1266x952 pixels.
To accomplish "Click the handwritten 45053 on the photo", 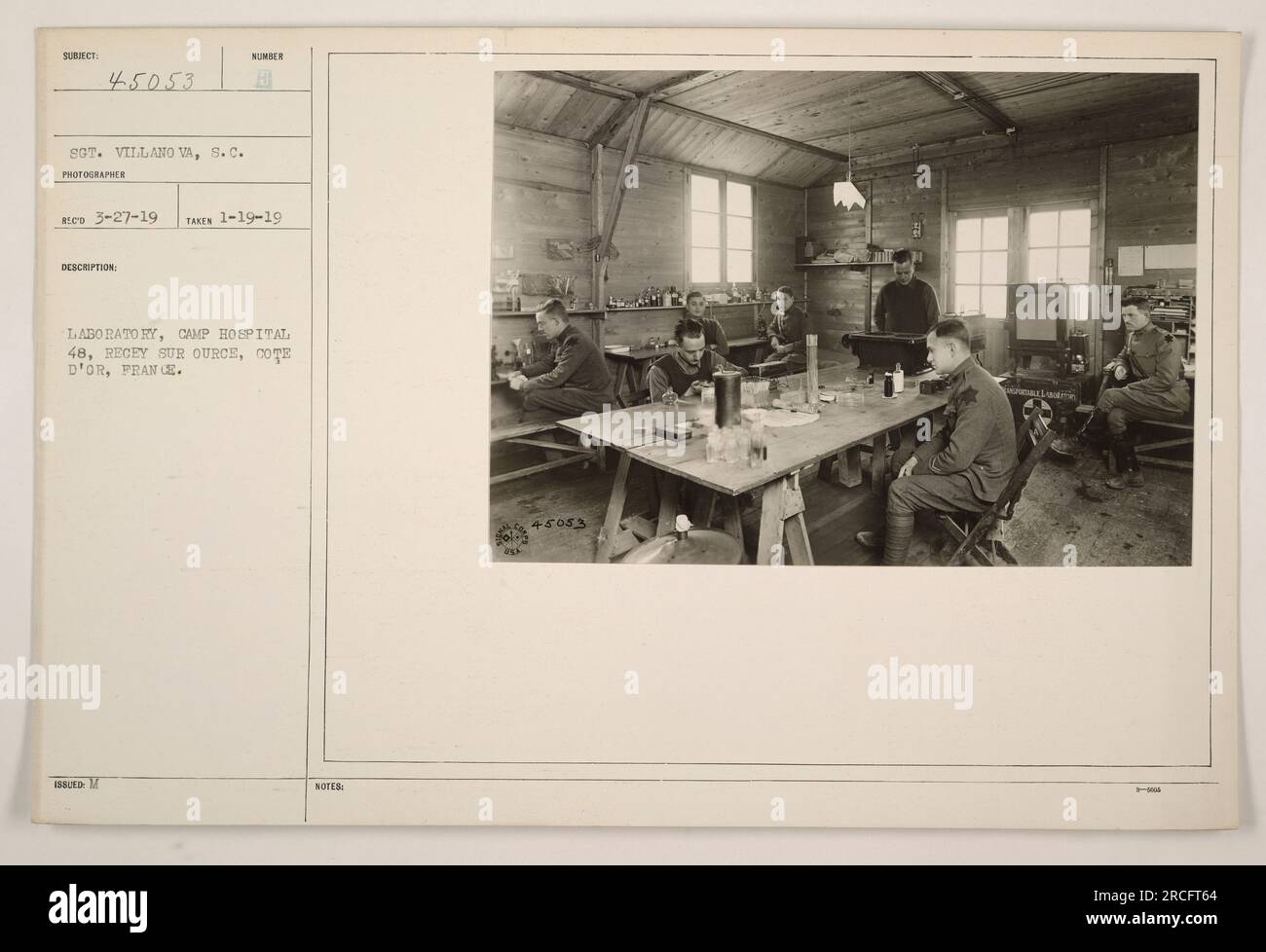I will pos(561,526).
